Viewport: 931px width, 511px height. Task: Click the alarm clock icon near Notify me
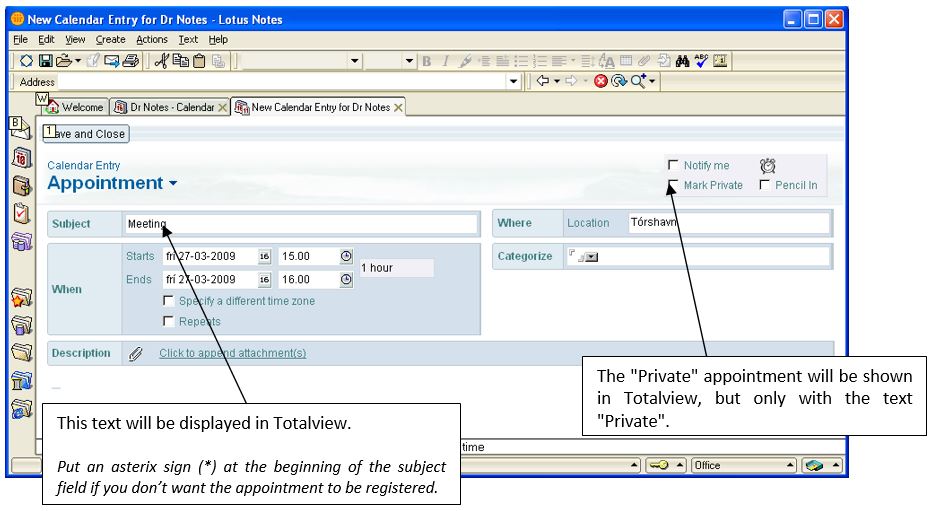[x=768, y=166]
